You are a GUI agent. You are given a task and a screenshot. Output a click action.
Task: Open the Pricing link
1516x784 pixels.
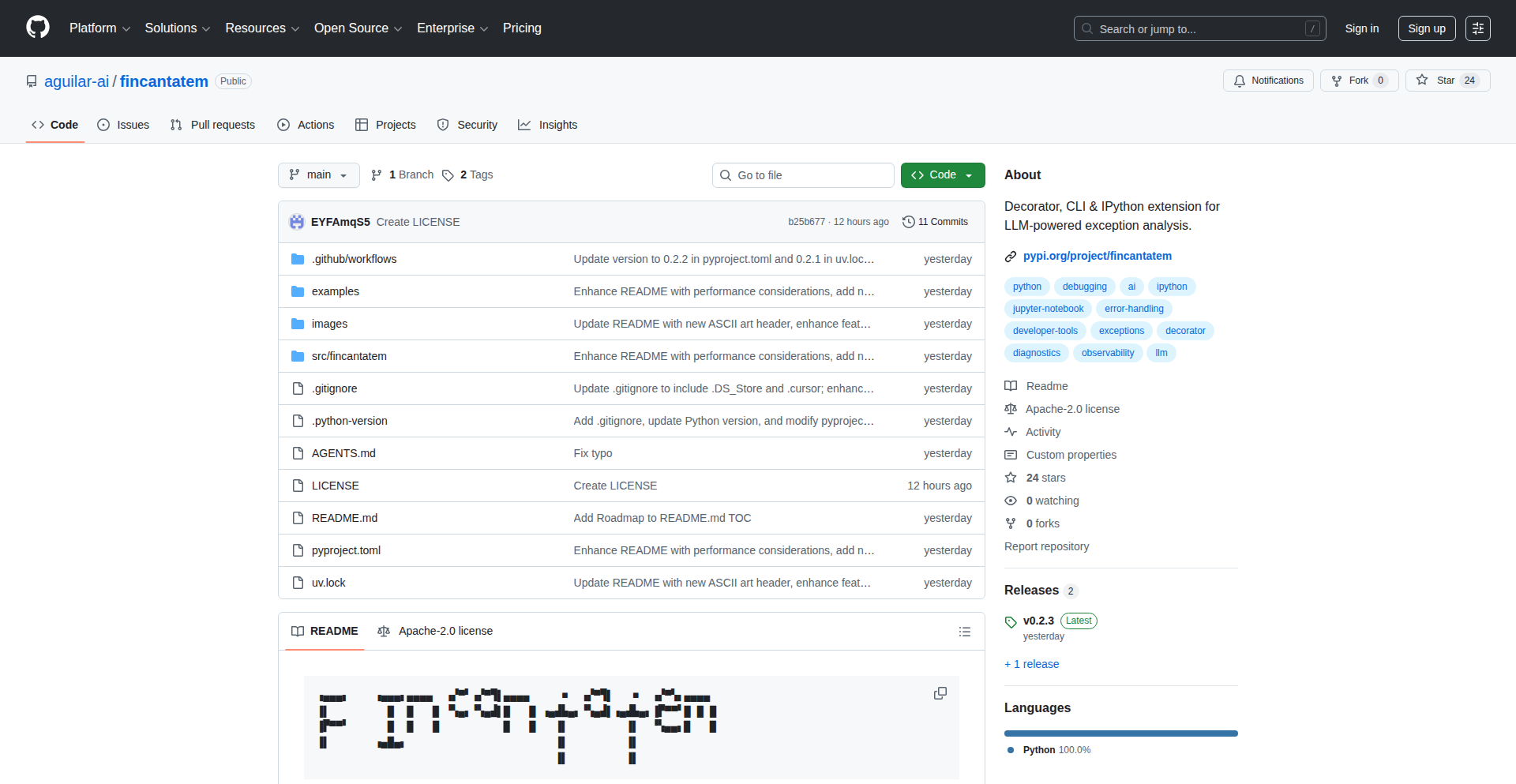(x=522, y=28)
